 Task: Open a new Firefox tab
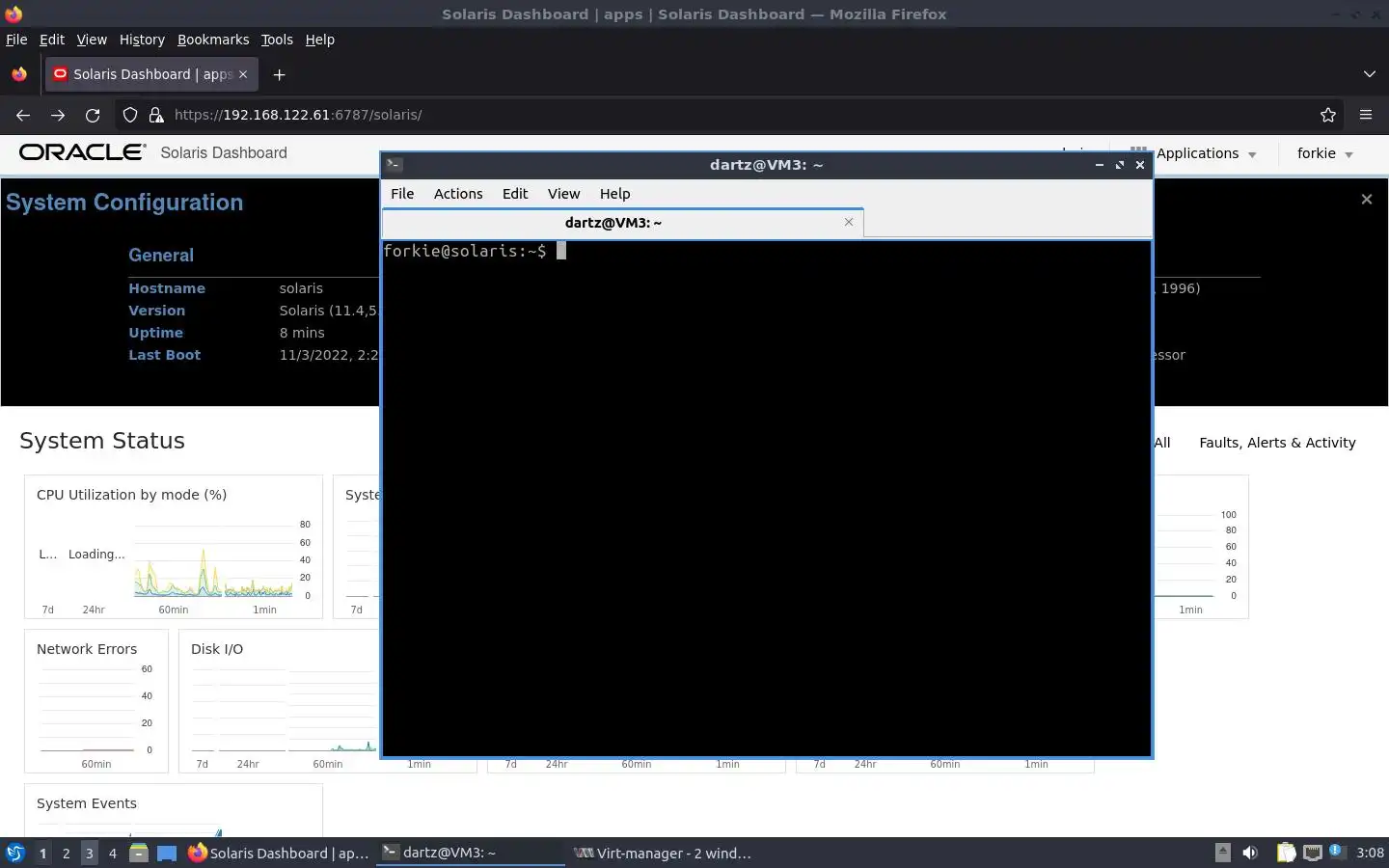point(279,74)
